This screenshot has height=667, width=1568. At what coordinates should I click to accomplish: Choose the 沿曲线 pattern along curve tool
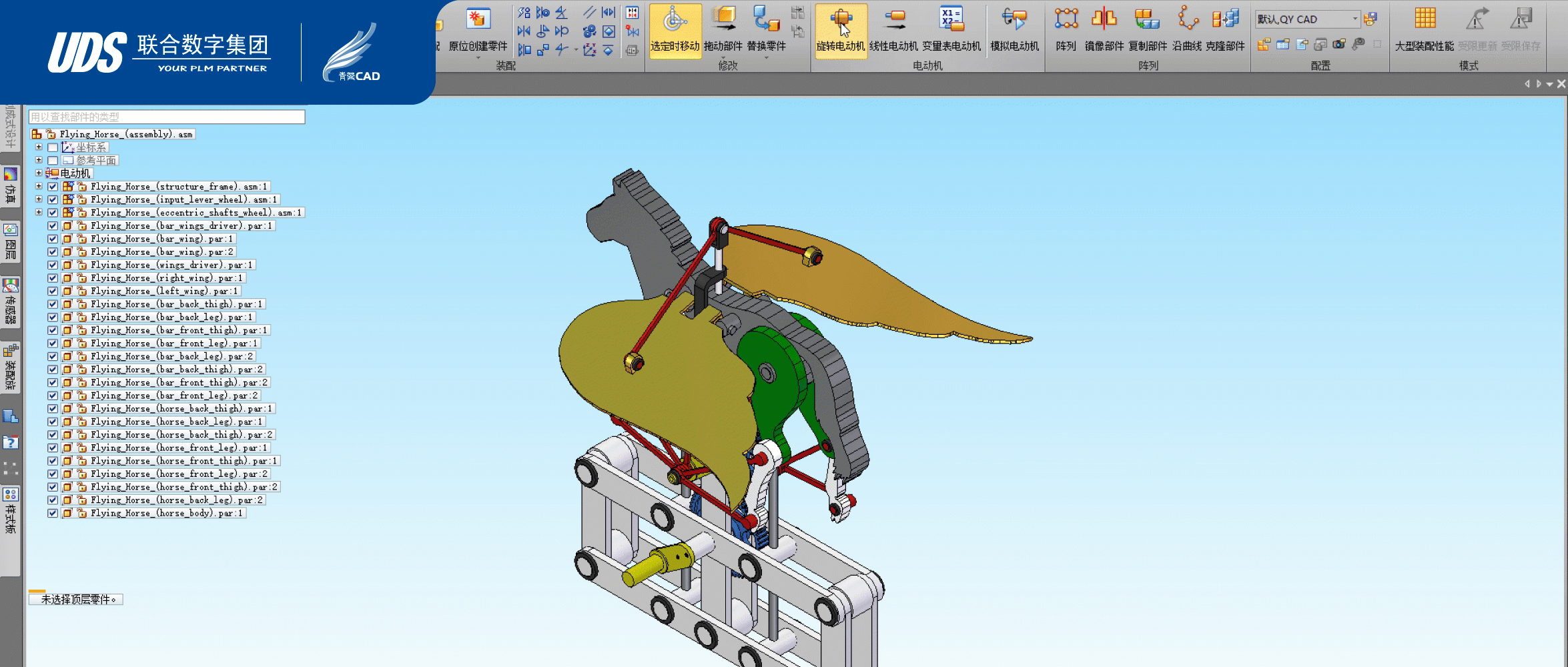coord(1187,30)
